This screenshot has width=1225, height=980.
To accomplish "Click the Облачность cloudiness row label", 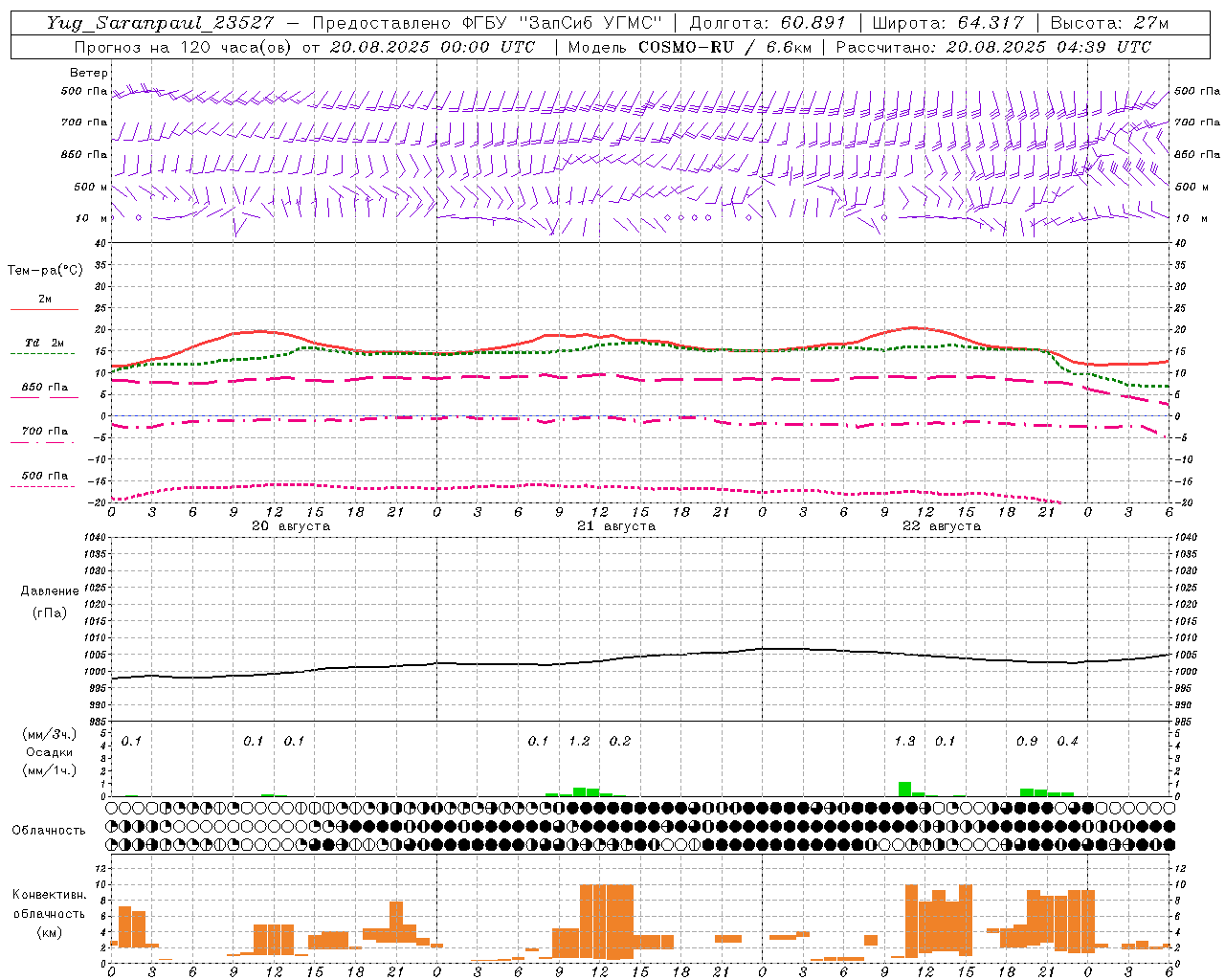I will pos(49,831).
